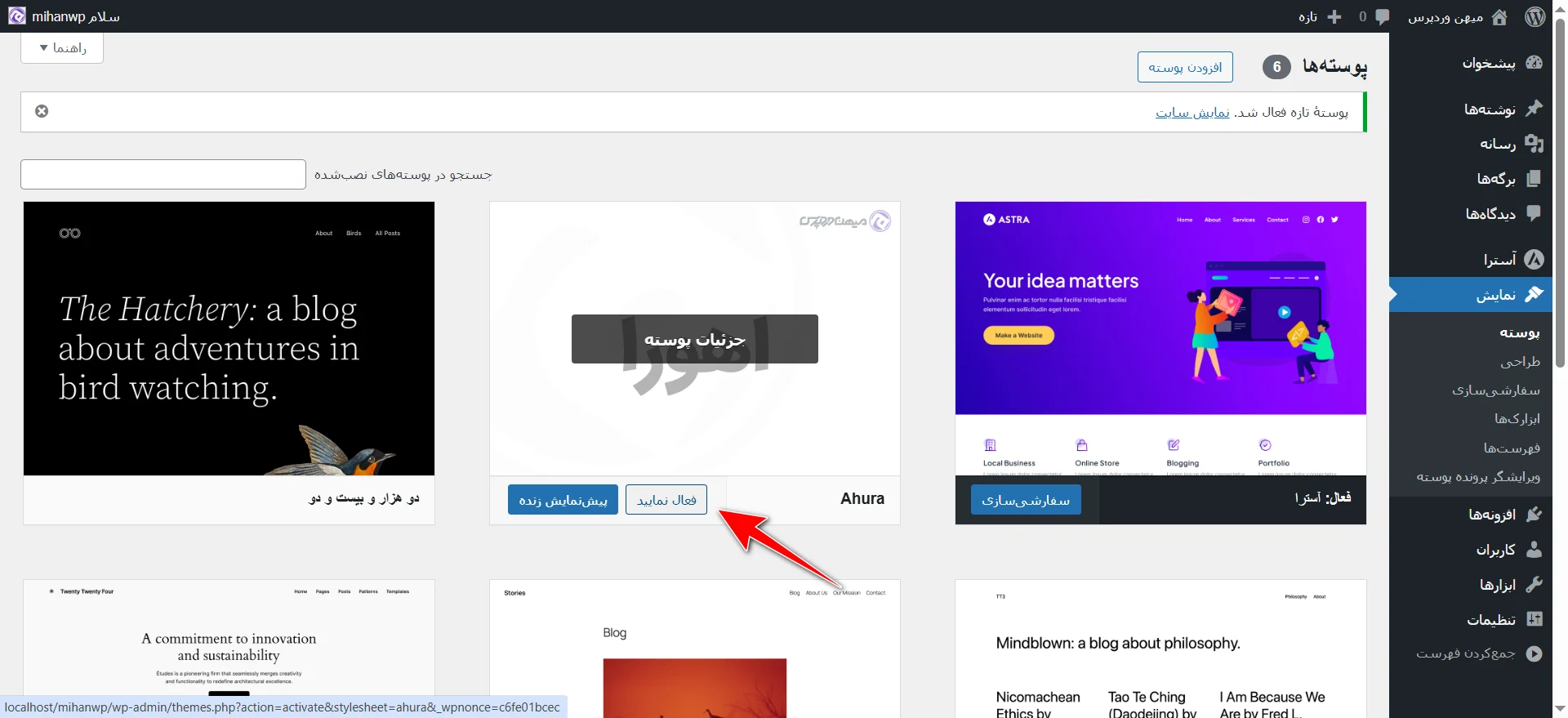Click the wrench icon for ابزارها
The image size is (1568, 718).
click(1534, 584)
